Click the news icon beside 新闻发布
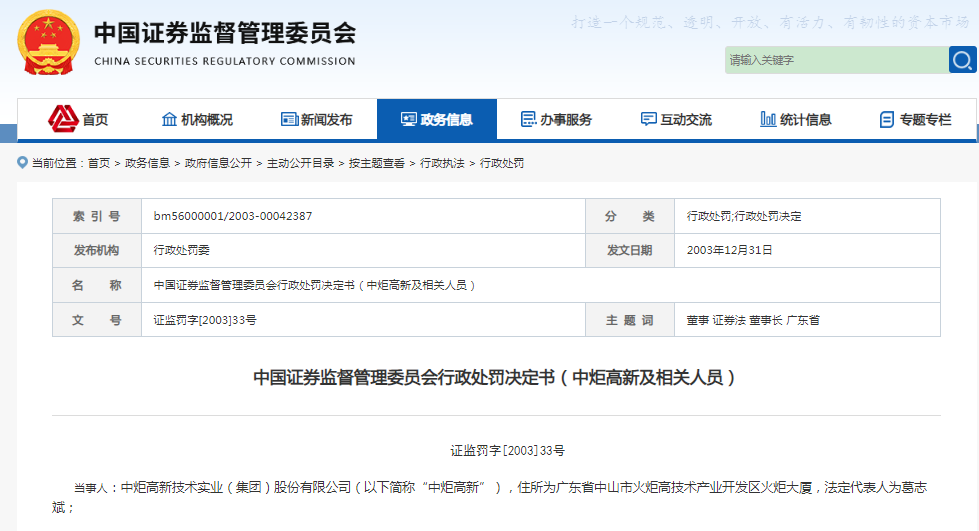 289,119
